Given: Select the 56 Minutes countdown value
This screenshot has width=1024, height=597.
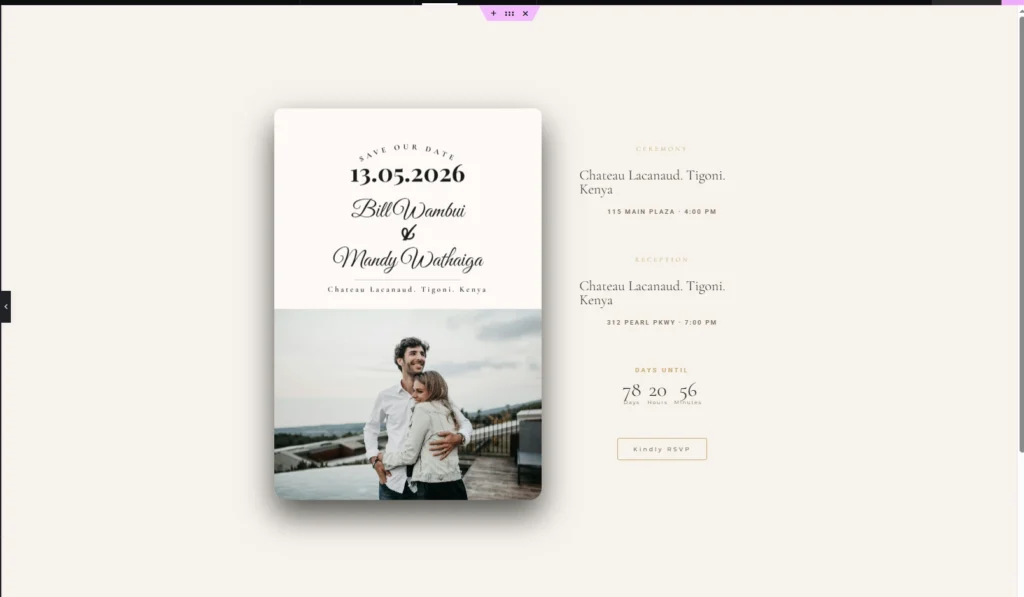Looking at the screenshot, I should coord(688,393).
